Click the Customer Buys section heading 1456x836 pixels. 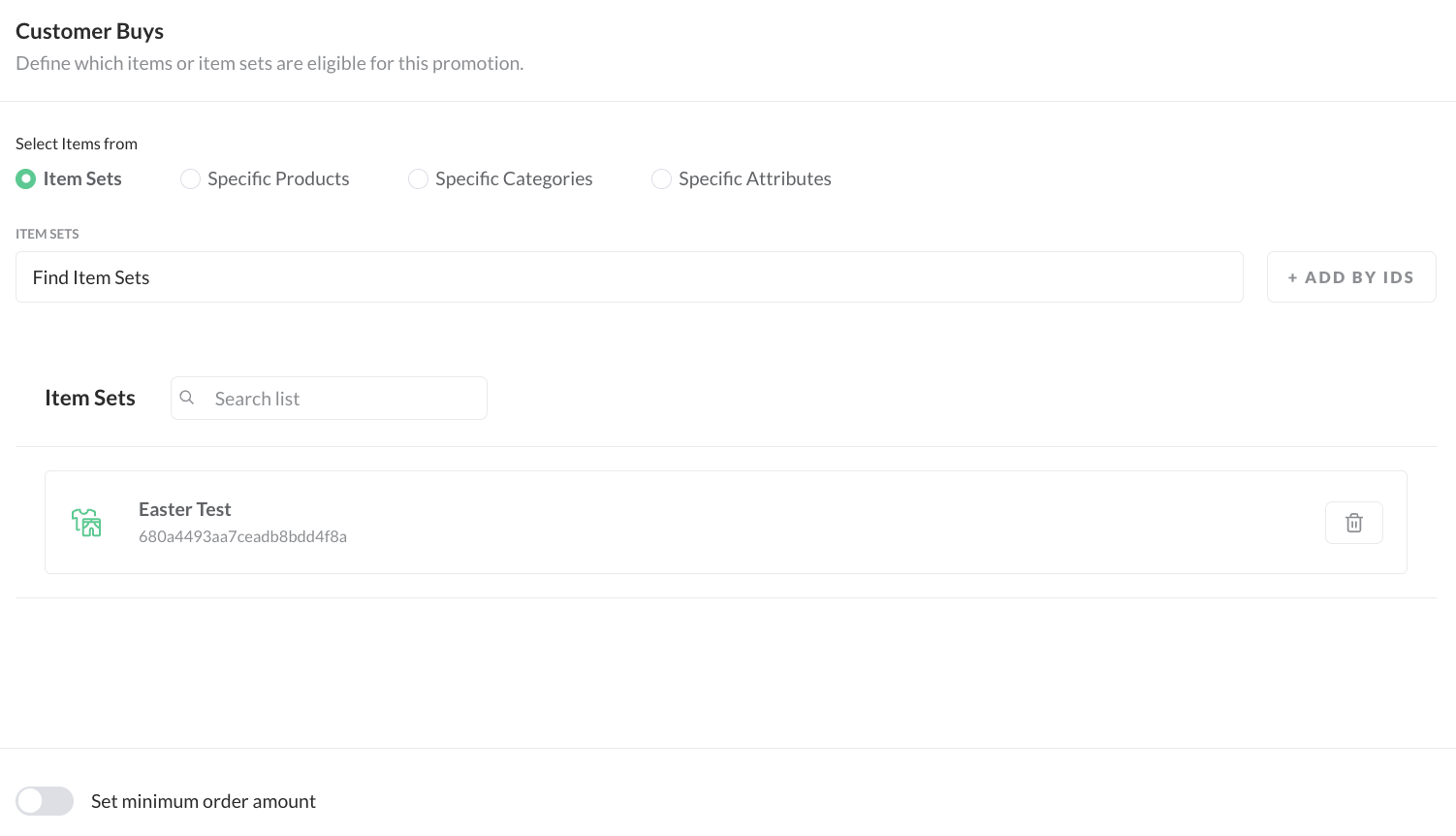(89, 31)
